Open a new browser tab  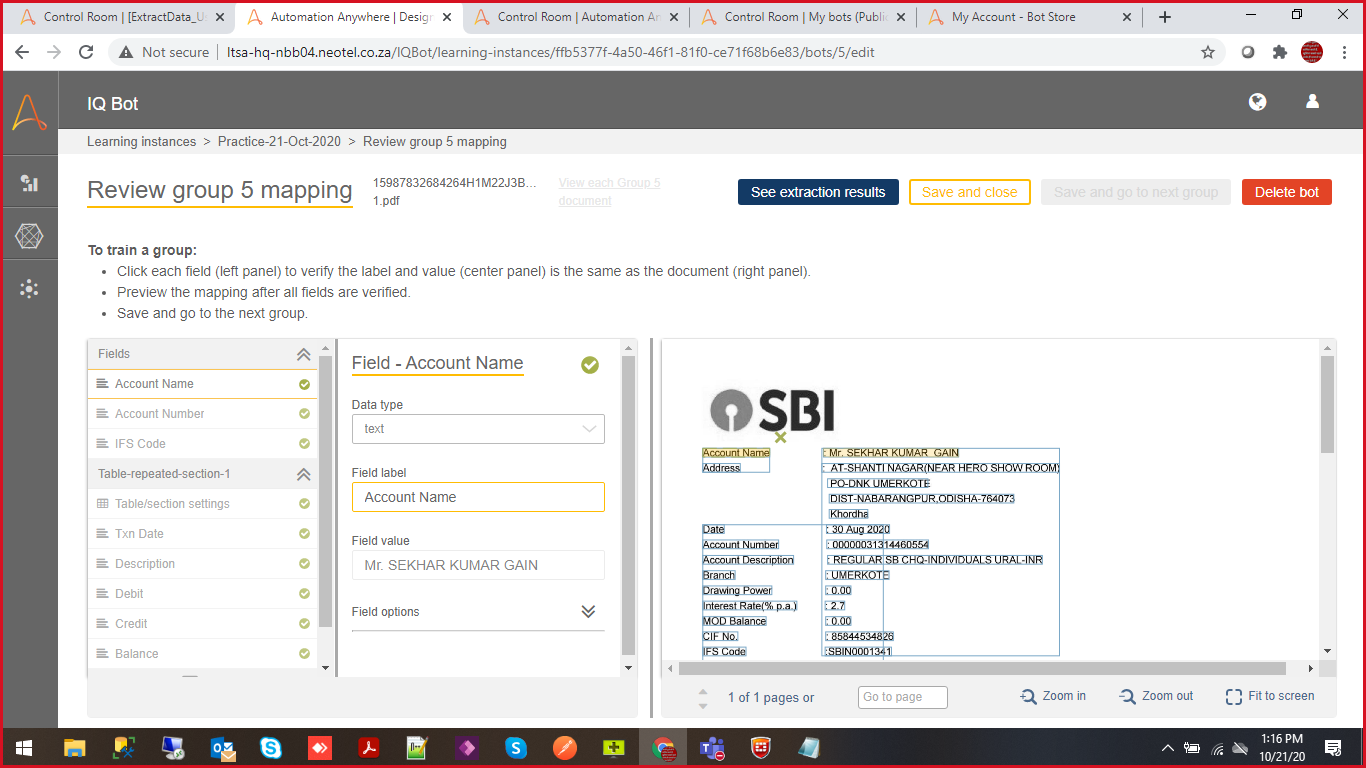[x=1165, y=17]
